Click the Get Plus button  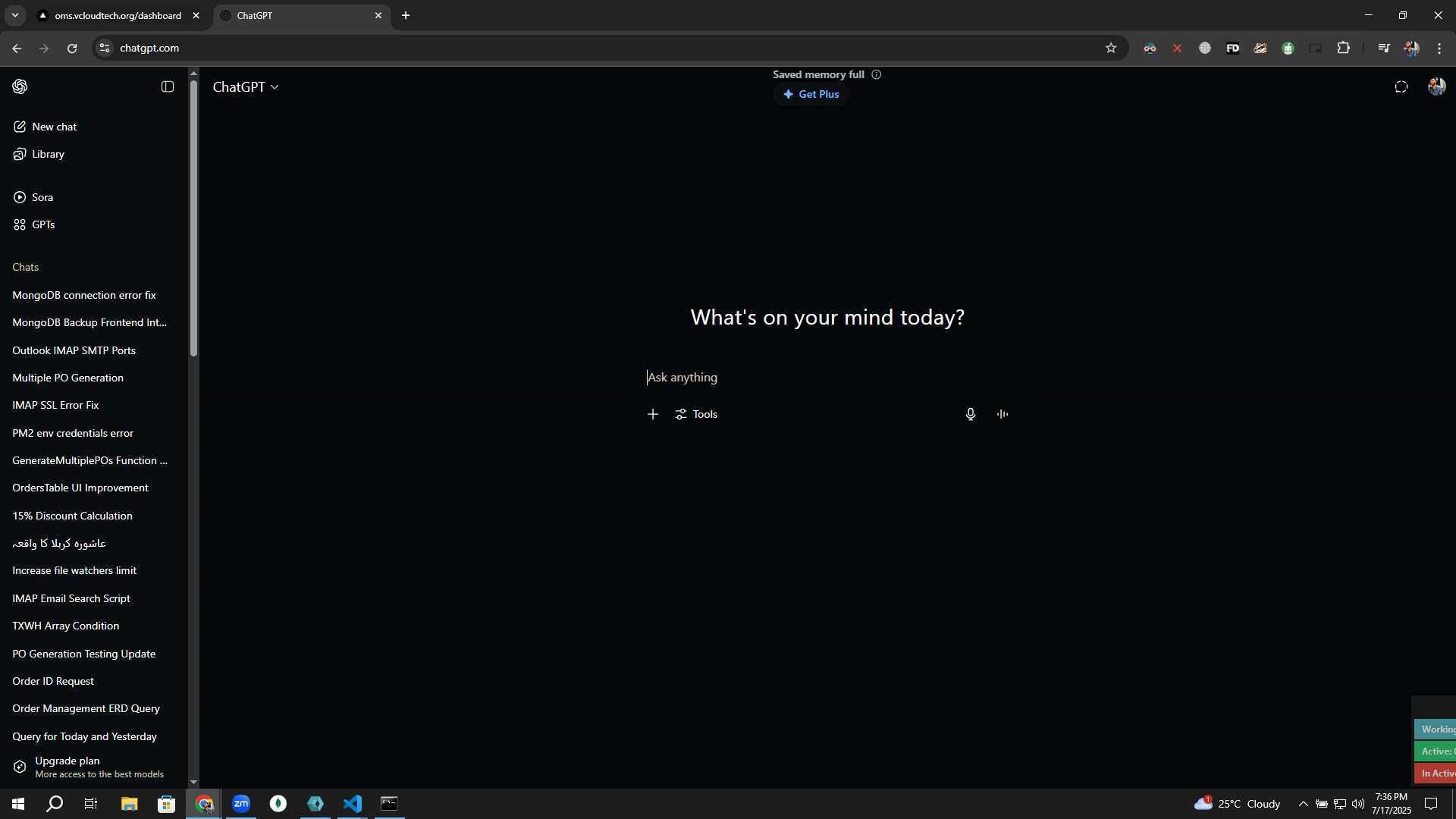(811, 94)
